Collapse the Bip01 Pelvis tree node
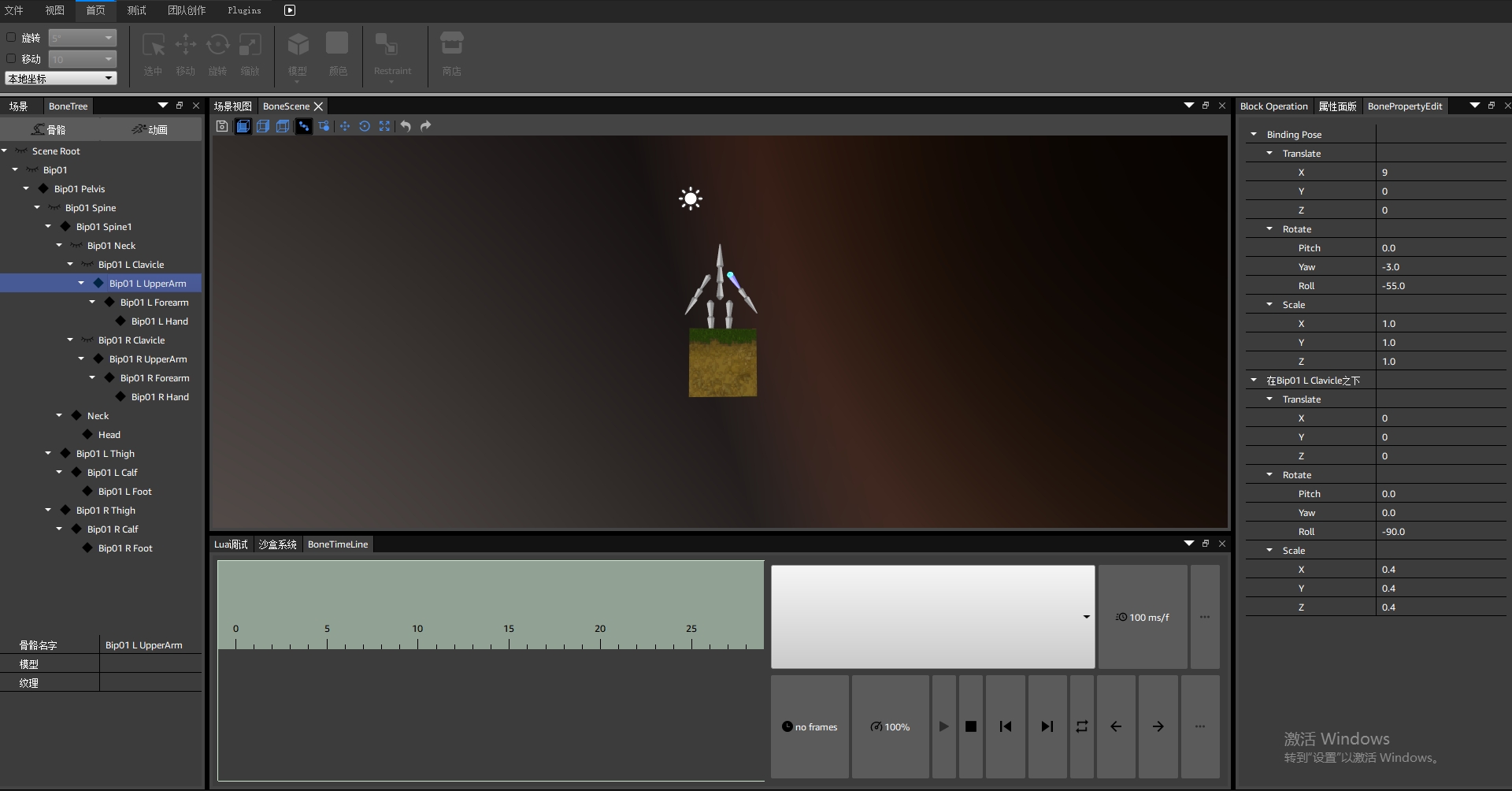 point(26,188)
